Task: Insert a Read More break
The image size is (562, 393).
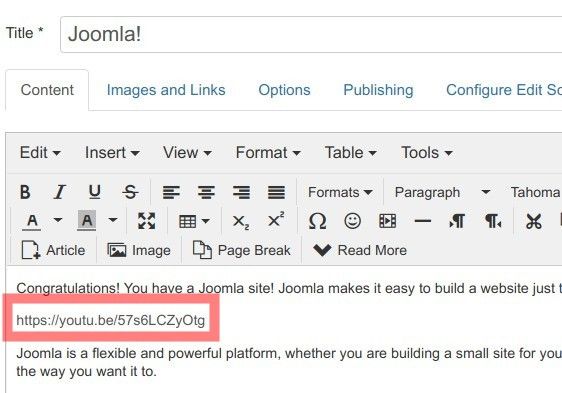Action: [360, 250]
